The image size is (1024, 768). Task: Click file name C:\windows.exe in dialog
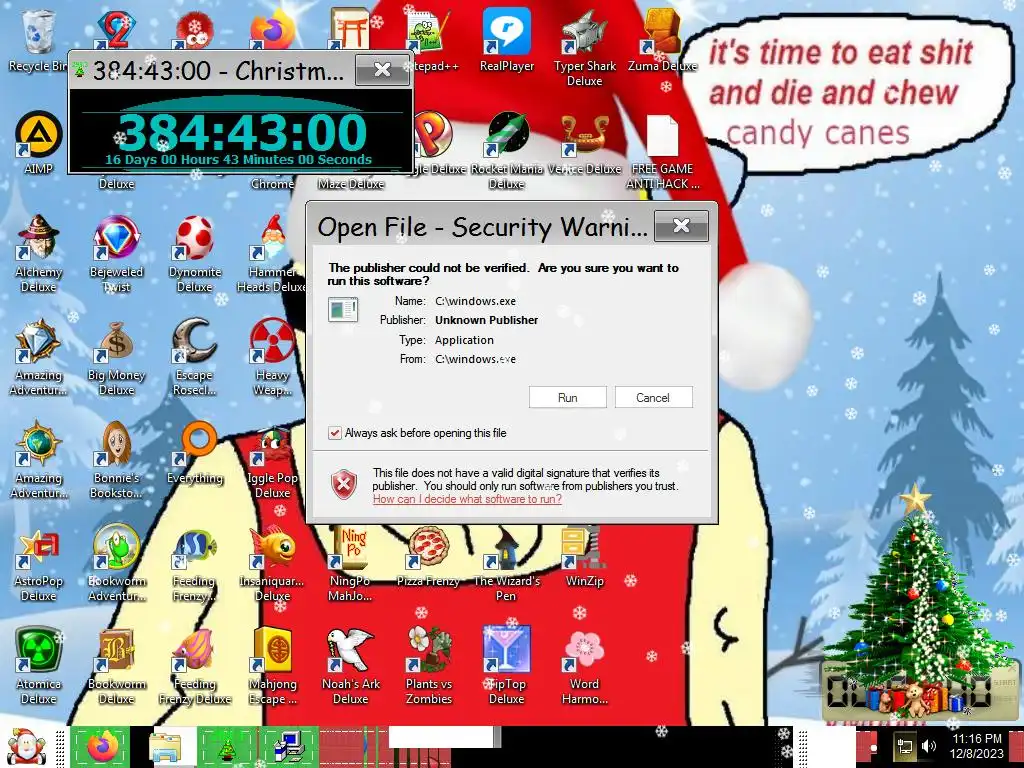tap(475, 301)
